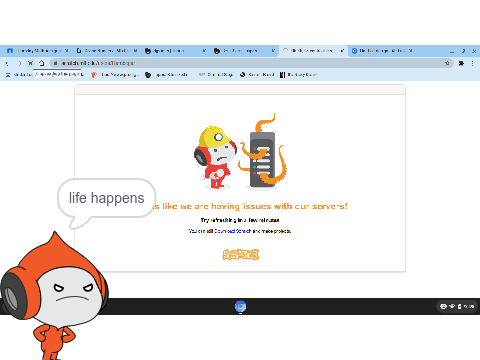480x360 pixels.
Task: Open the system status tray with clock
Action: (x=456, y=306)
